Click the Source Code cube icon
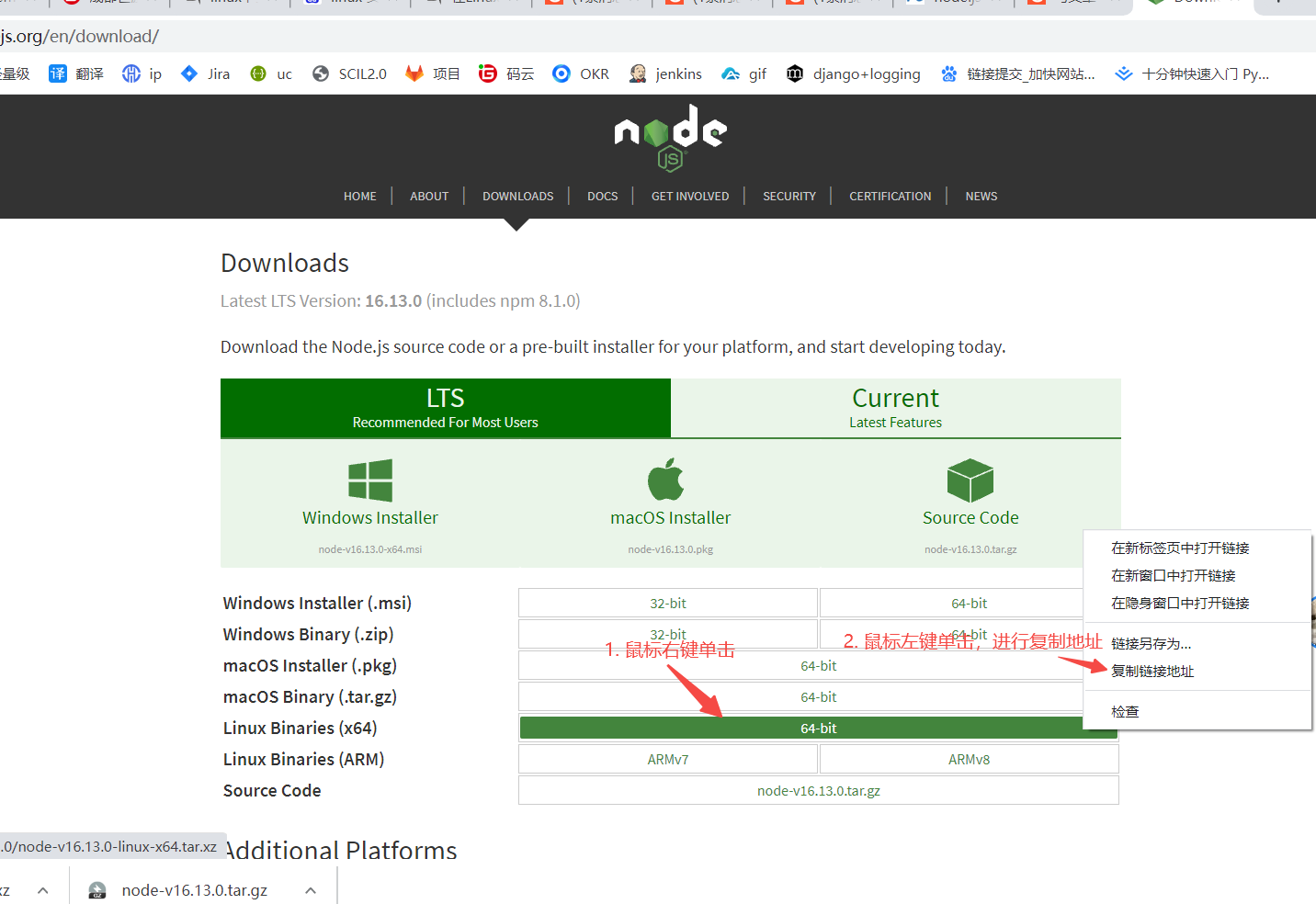This screenshot has width=1316, height=904. 970,480
